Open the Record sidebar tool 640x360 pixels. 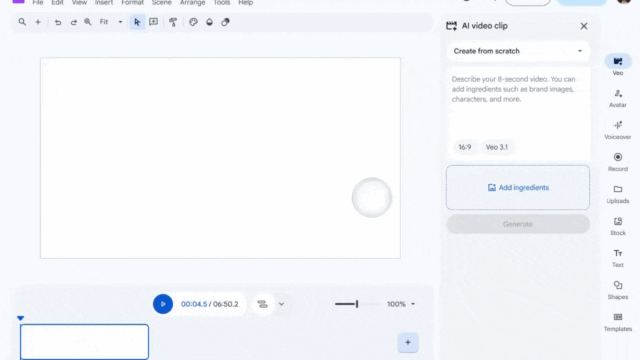(x=618, y=162)
